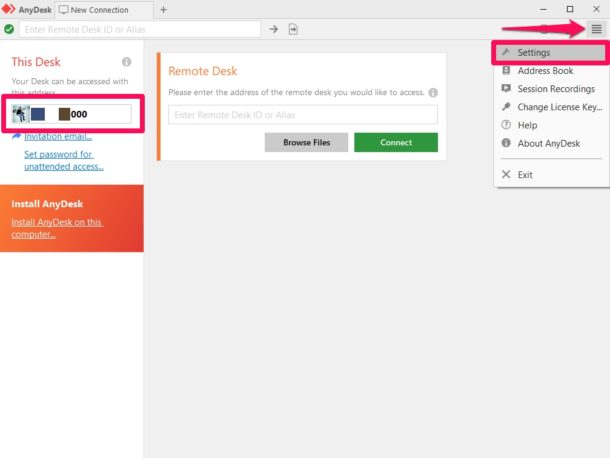
Task: Click the question mark Help icon
Action: click(x=506, y=125)
